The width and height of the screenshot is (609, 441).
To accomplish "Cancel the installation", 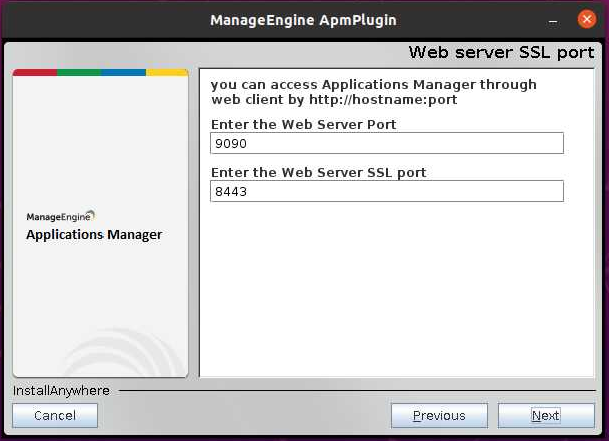I will 55,415.
